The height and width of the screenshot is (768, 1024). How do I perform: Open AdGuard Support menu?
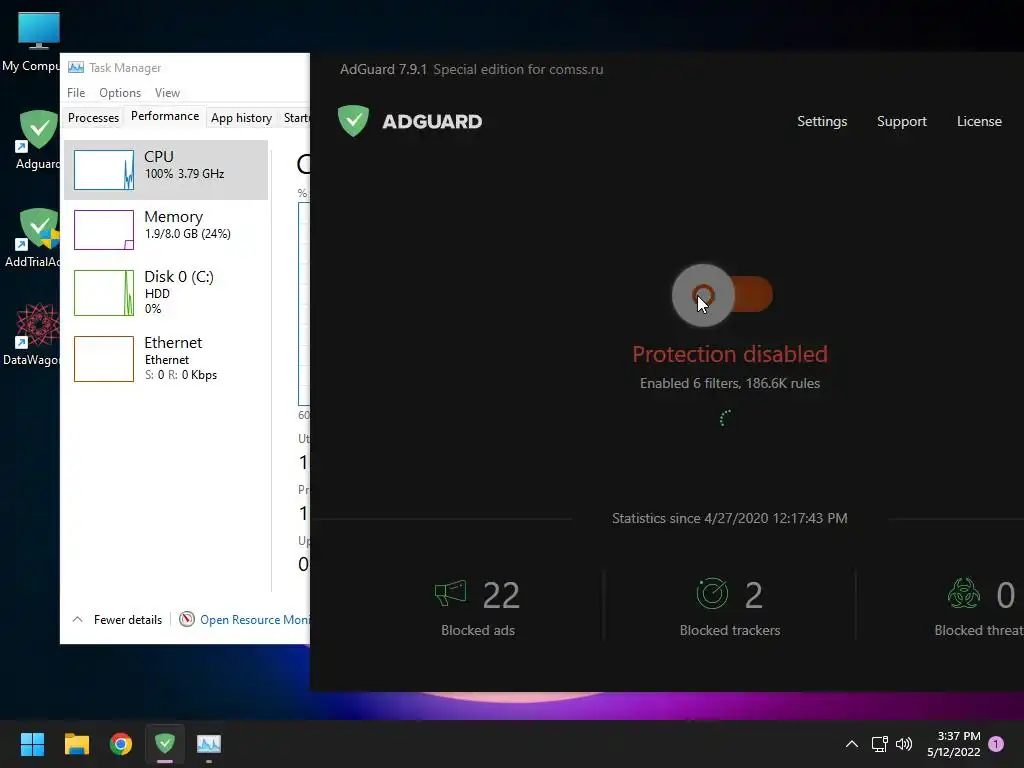901,121
